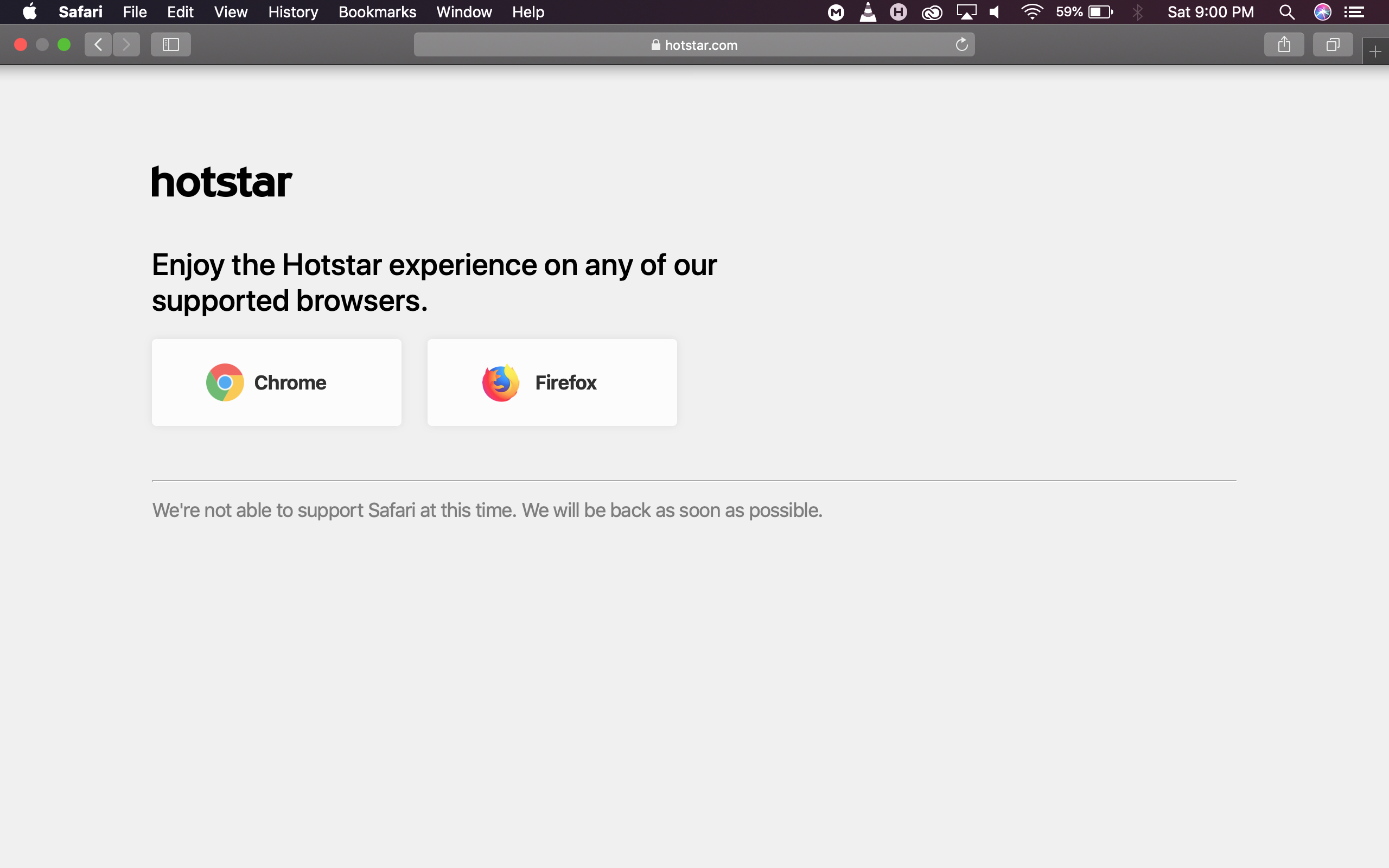Image resolution: width=1389 pixels, height=868 pixels.
Task: Choose the Firefox browser card
Action: pyautogui.click(x=552, y=382)
